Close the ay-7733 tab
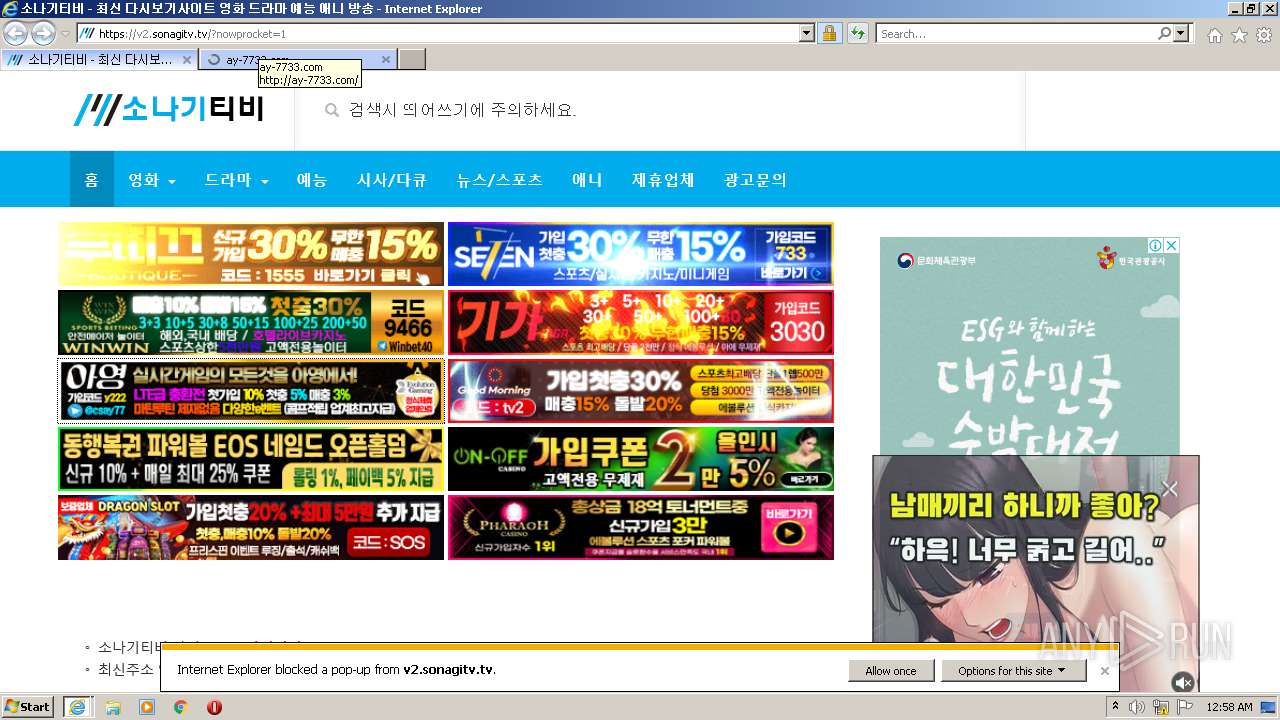The width and height of the screenshot is (1280, 720). point(385,60)
